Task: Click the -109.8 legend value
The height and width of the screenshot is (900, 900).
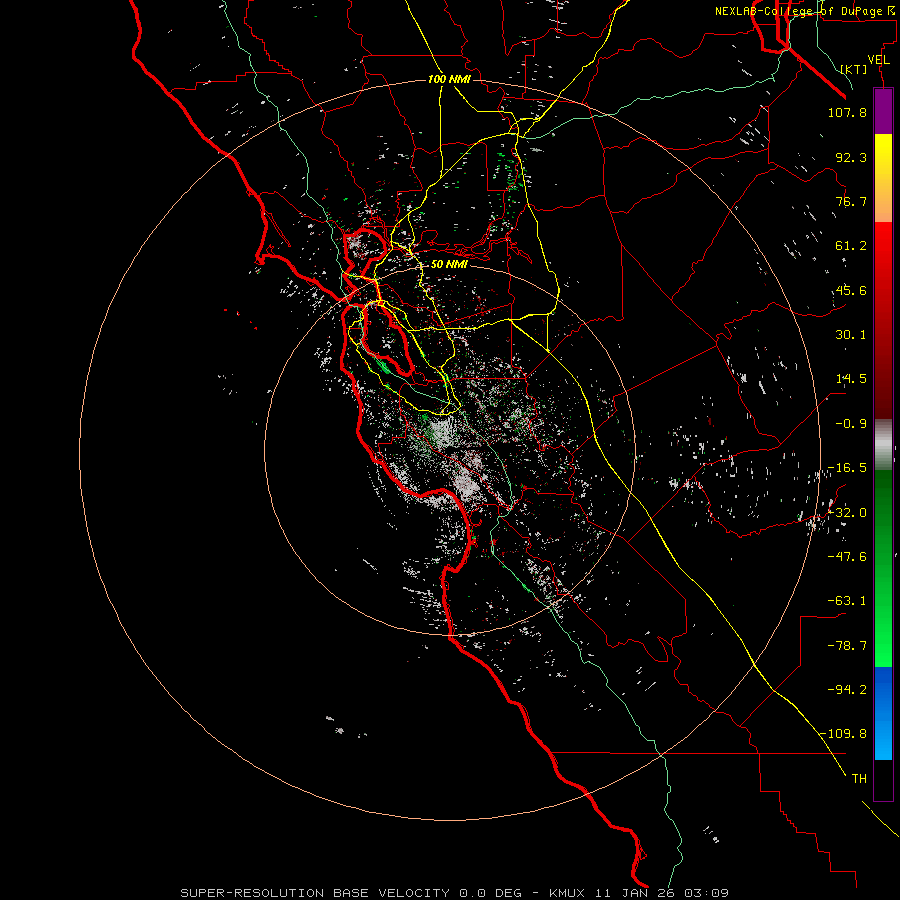Action: (x=843, y=734)
